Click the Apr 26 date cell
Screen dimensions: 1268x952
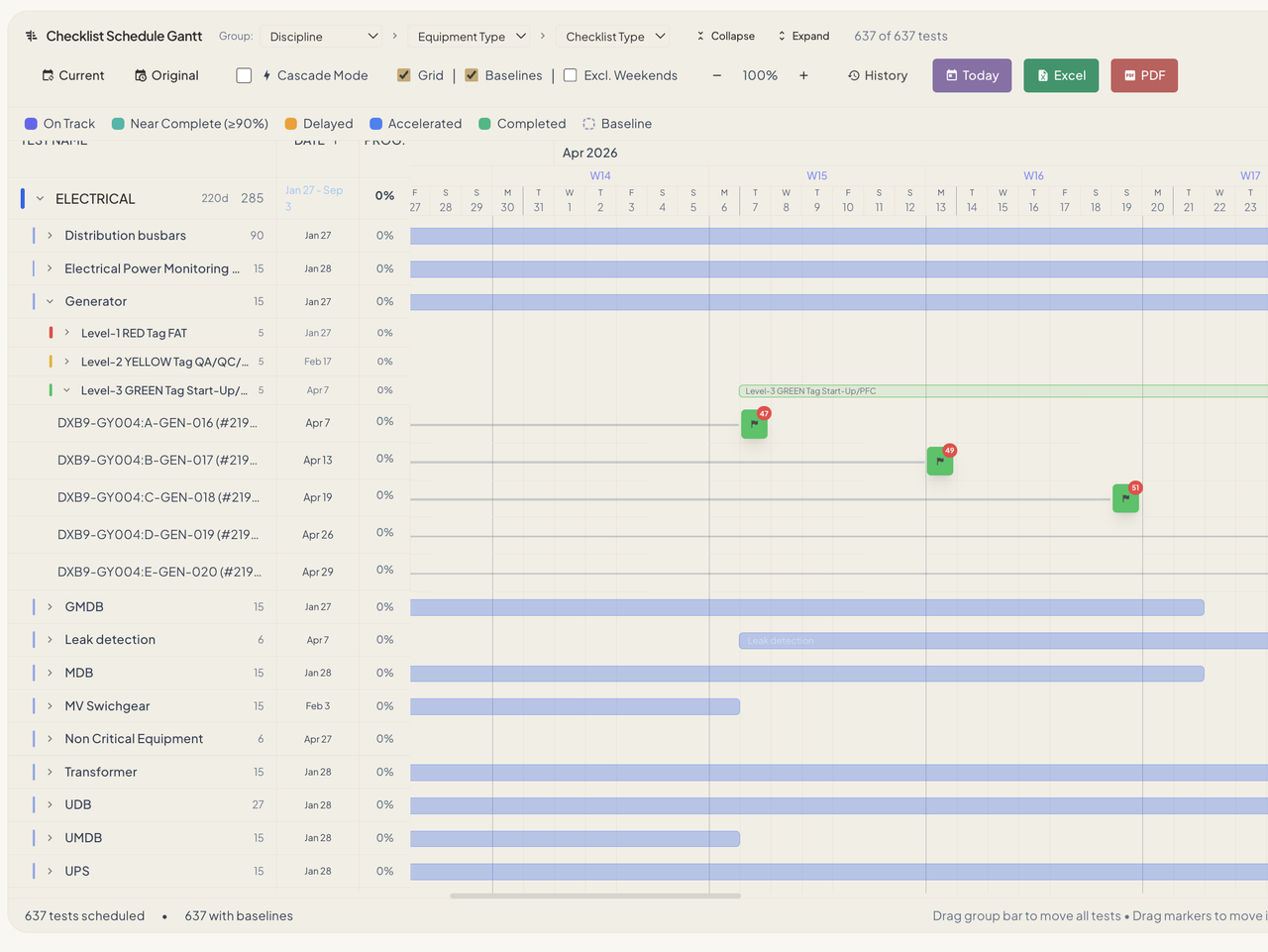317,535
